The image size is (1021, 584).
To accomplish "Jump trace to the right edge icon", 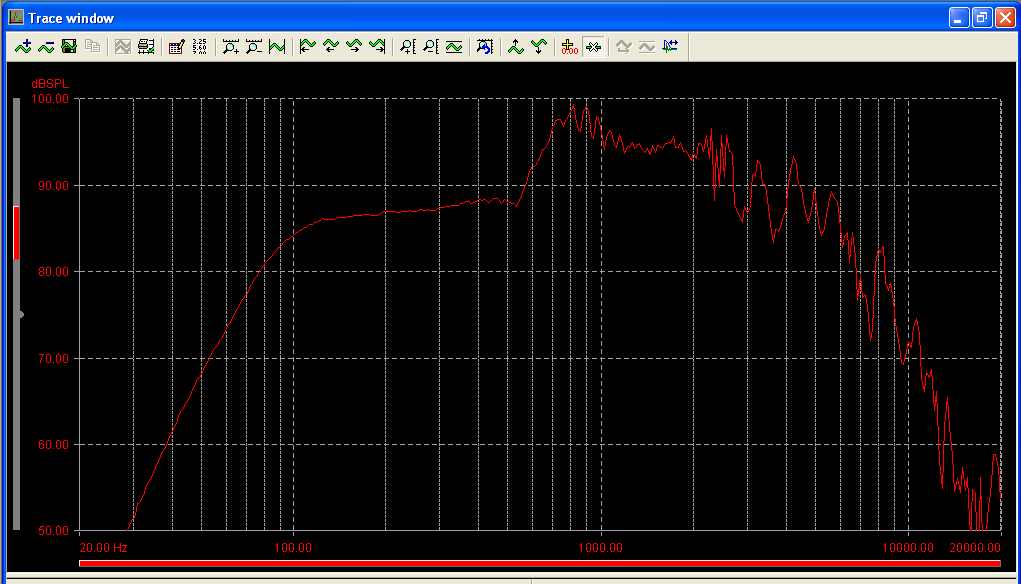I will [x=377, y=47].
